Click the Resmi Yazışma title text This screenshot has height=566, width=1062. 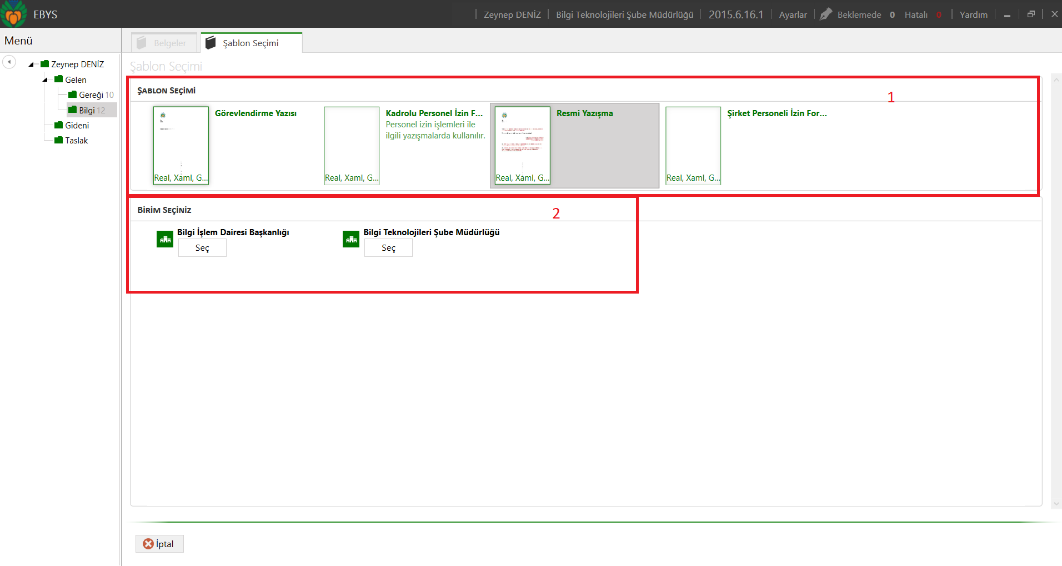(x=585, y=113)
